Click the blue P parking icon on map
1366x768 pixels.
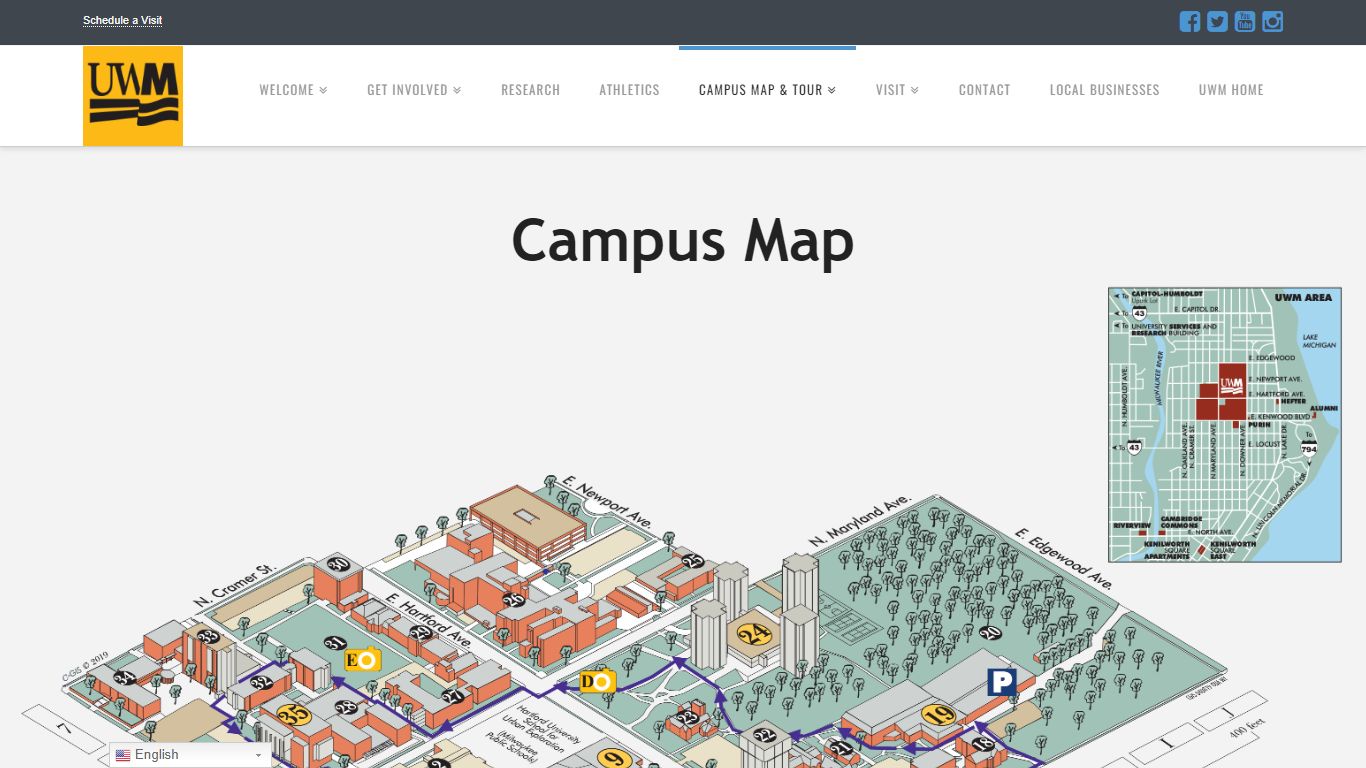[x=1002, y=683]
